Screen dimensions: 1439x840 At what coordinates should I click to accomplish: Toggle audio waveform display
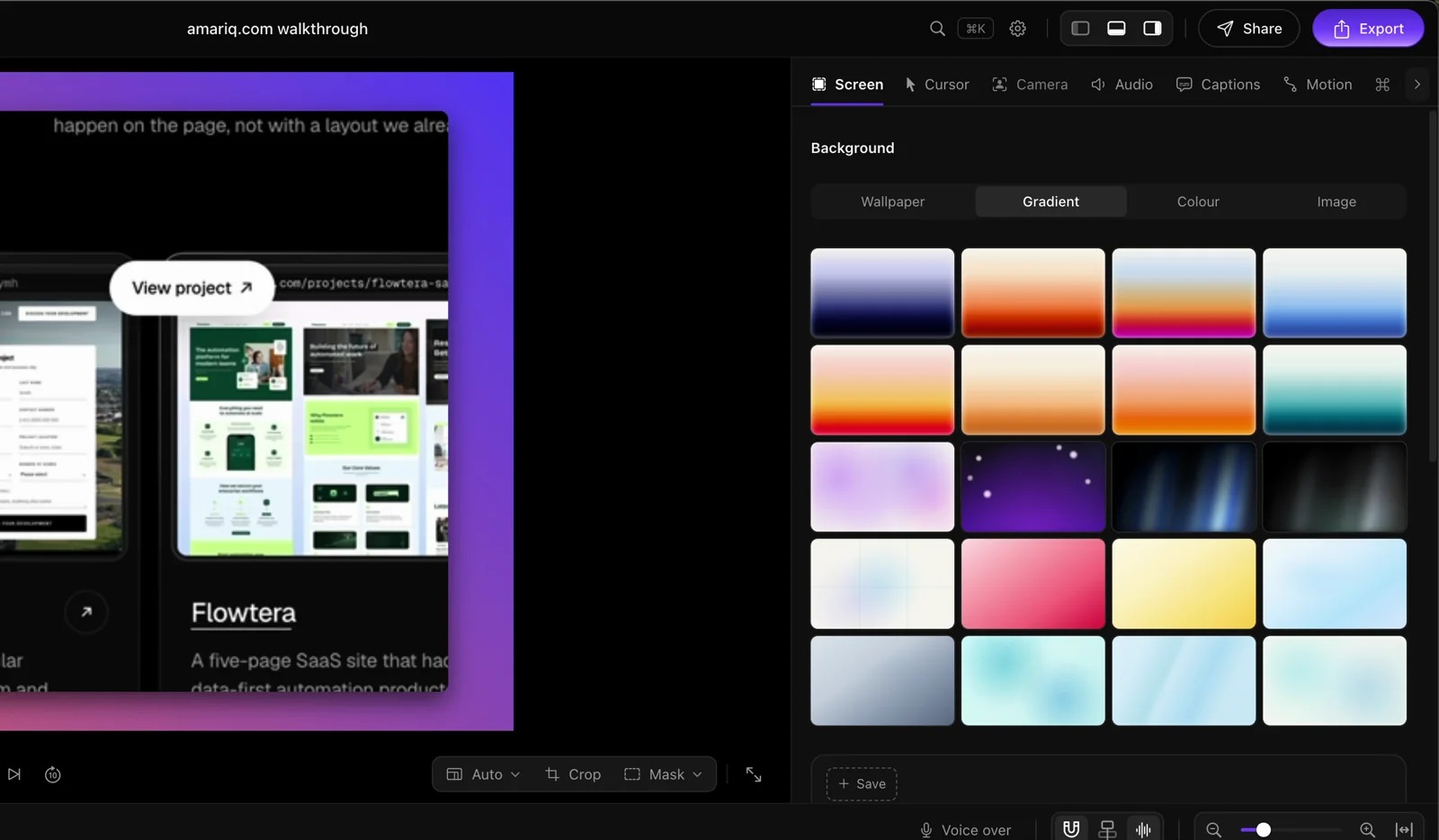(x=1143, y=829)
